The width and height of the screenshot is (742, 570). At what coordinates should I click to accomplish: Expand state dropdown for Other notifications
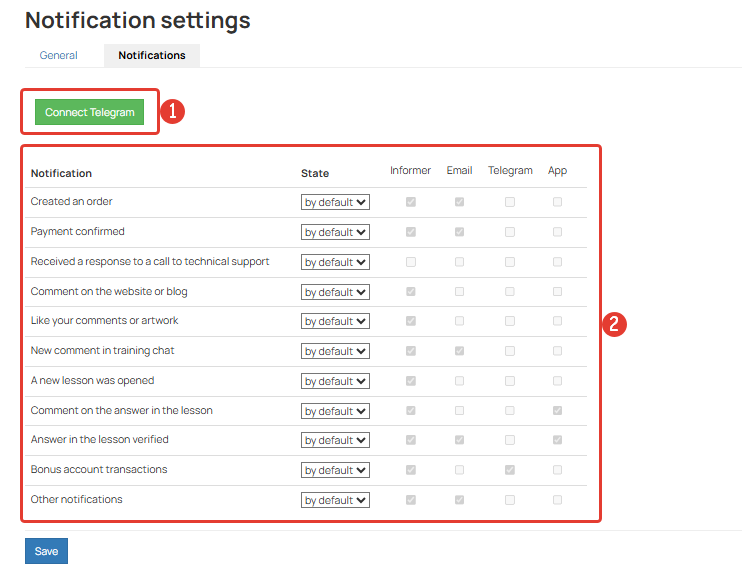(335, 500)
